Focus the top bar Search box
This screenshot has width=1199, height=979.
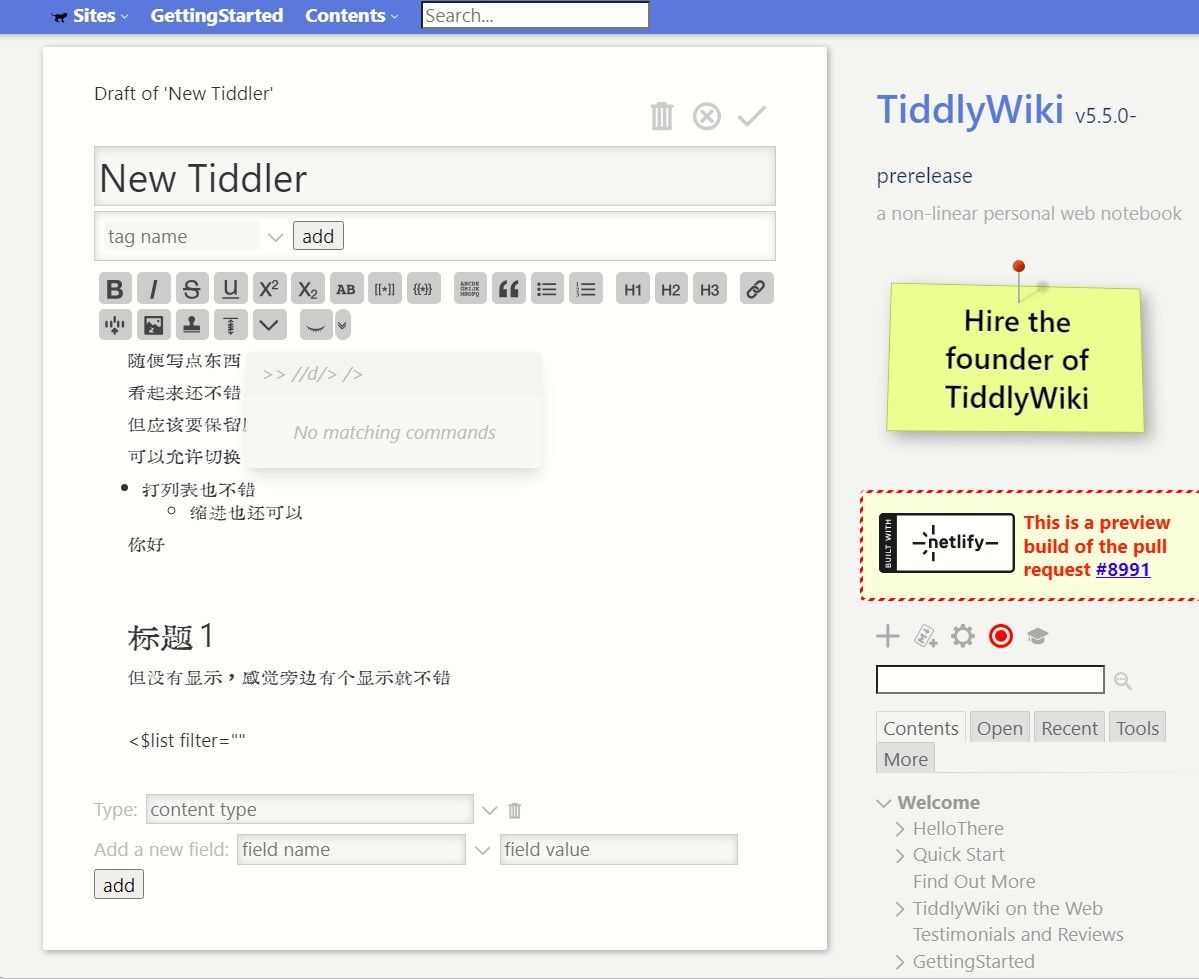click(535, 15)
